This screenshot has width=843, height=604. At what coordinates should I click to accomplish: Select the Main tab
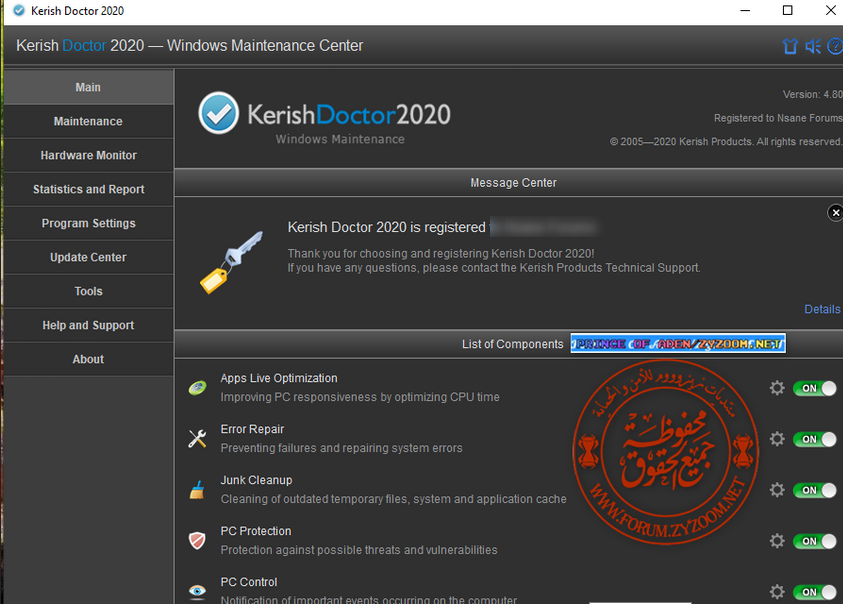[88, 87]
